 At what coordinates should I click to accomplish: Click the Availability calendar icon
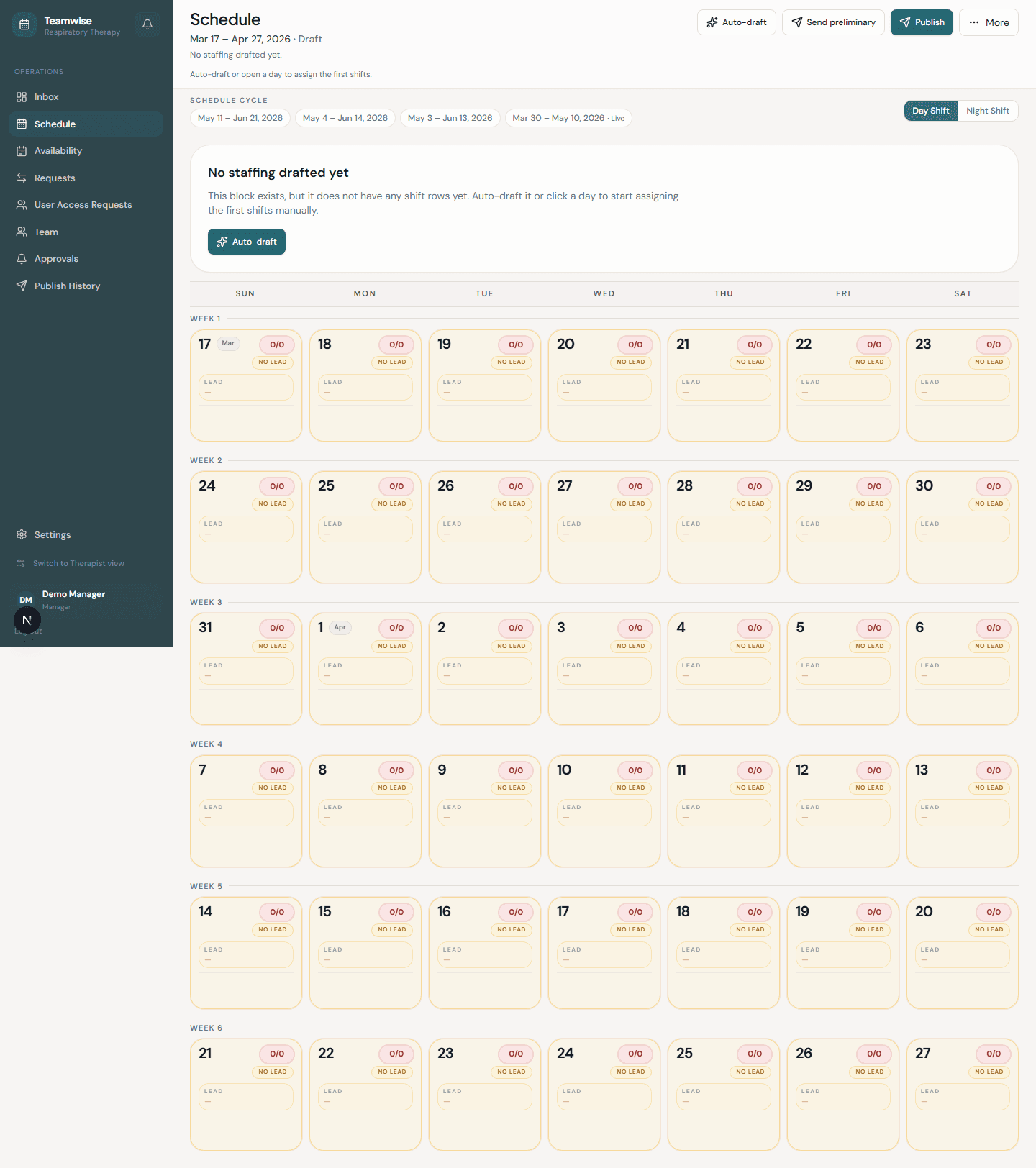tap(22, 151)
